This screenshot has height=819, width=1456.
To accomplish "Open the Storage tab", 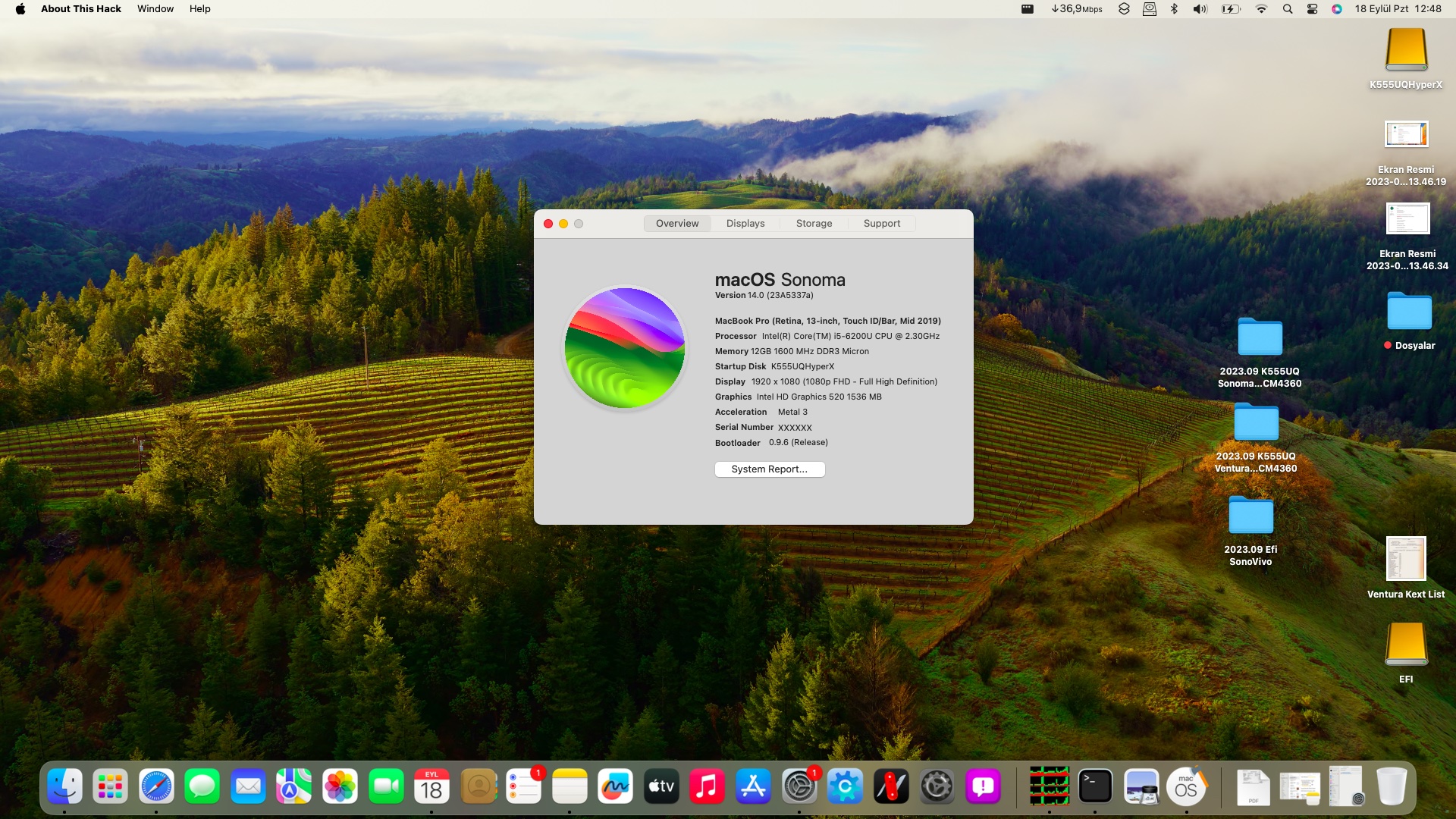I will (x=814, y=223).
